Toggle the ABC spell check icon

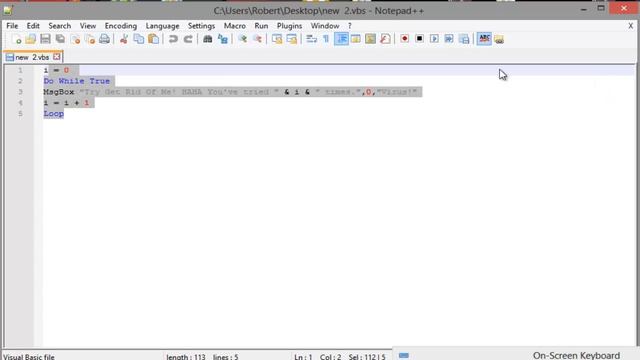click(x=484, y=39)
